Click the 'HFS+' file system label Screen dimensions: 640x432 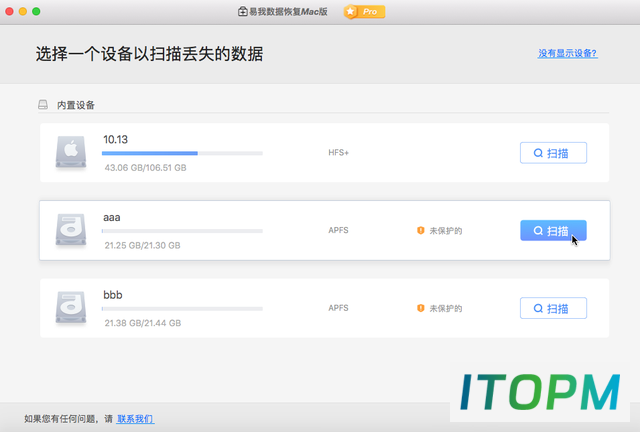click(338, 153)
